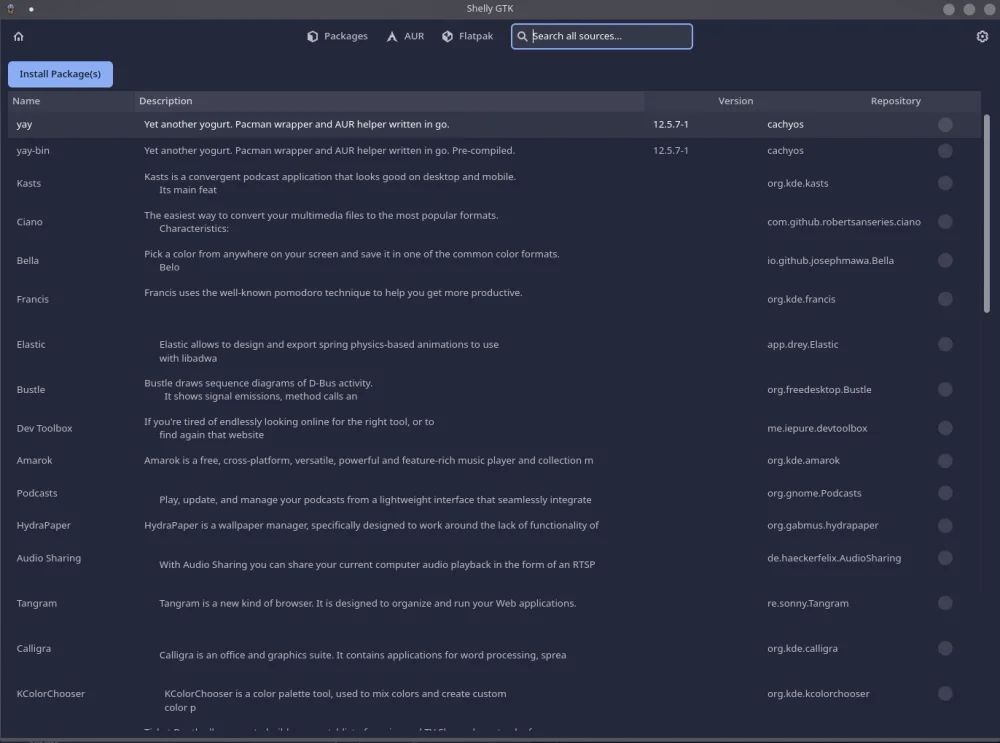Select the yay-bin package checkbox
1000x743 pixels.
pyautogui.click(x=945, y=151)
